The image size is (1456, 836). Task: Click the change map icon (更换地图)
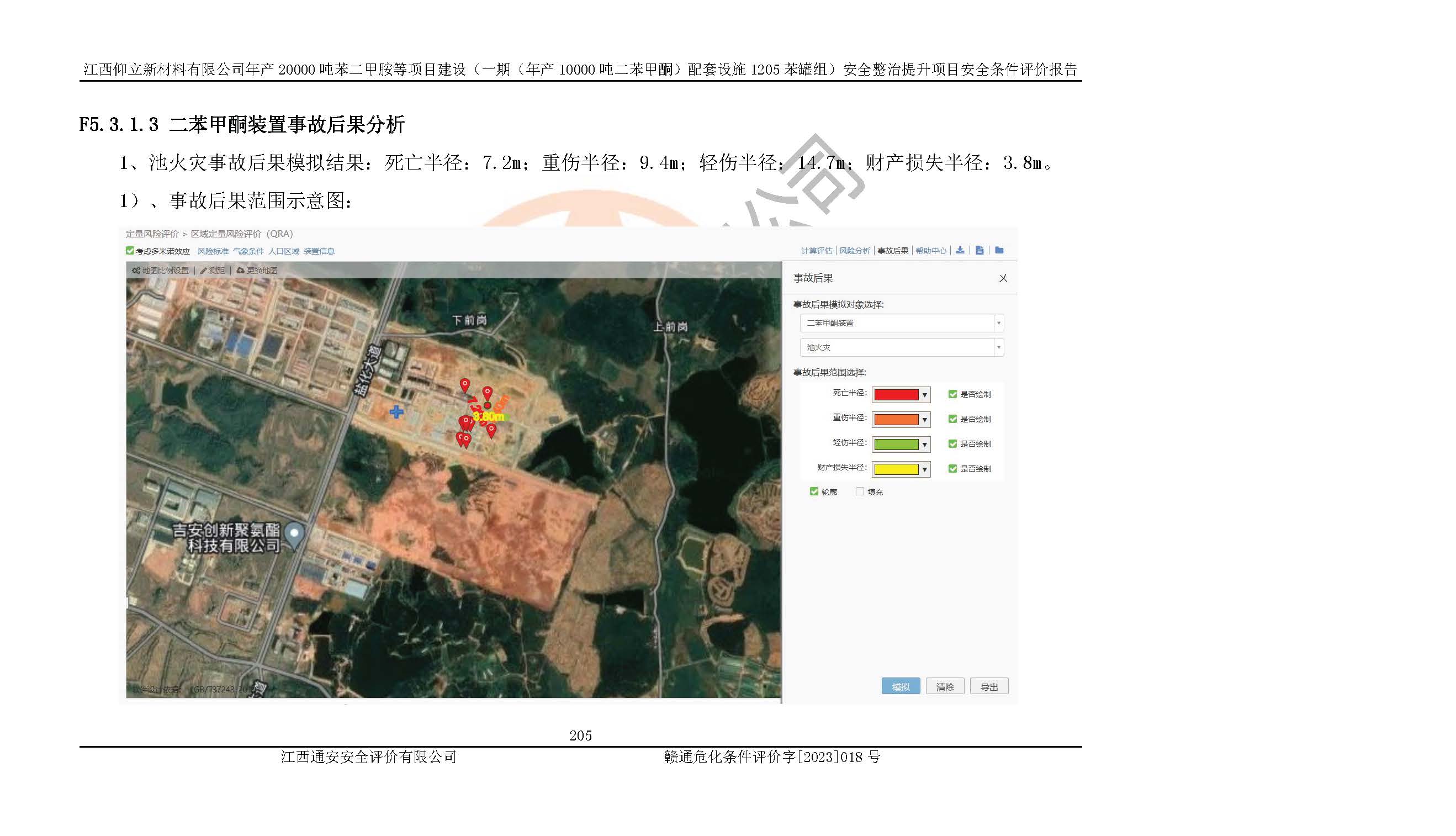point(241,271)
